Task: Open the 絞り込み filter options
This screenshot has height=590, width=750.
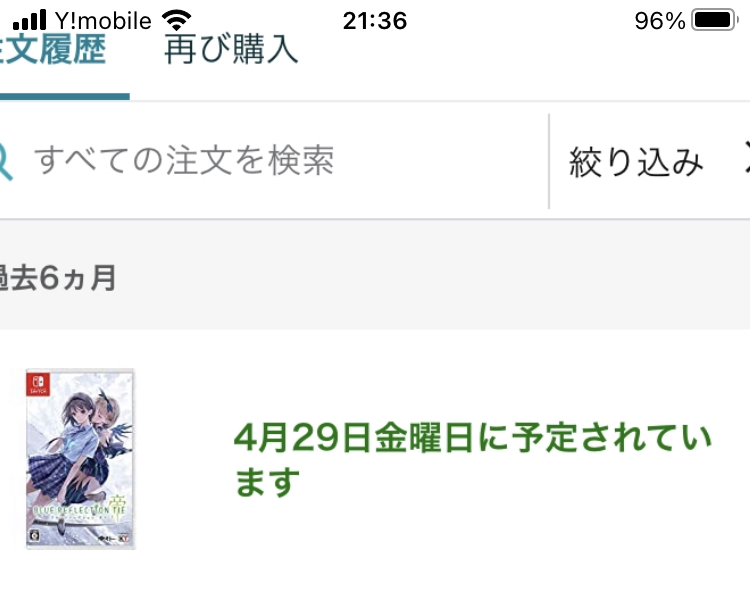Action: 636,162
